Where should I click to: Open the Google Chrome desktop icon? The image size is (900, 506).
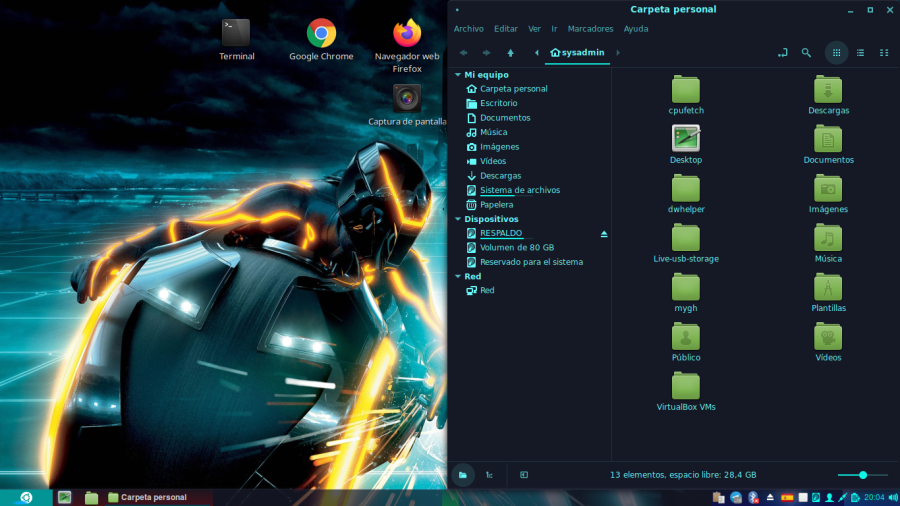pos(321,35)
